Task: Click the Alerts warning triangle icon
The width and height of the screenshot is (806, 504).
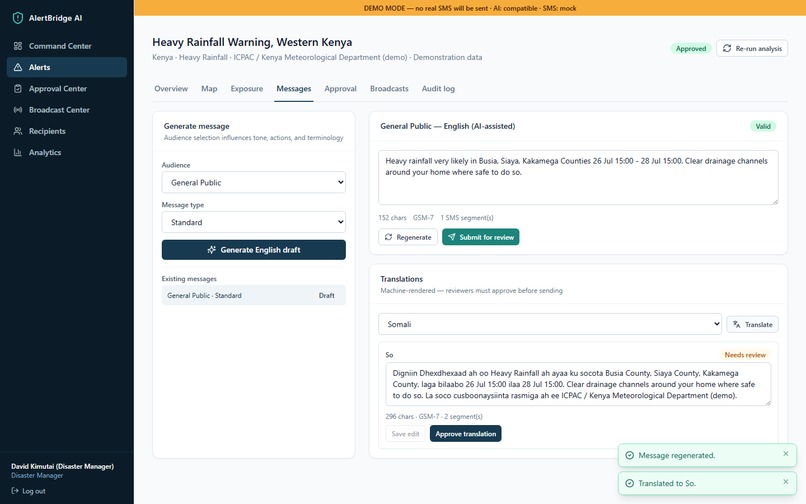Action: [x=18, y=67]
